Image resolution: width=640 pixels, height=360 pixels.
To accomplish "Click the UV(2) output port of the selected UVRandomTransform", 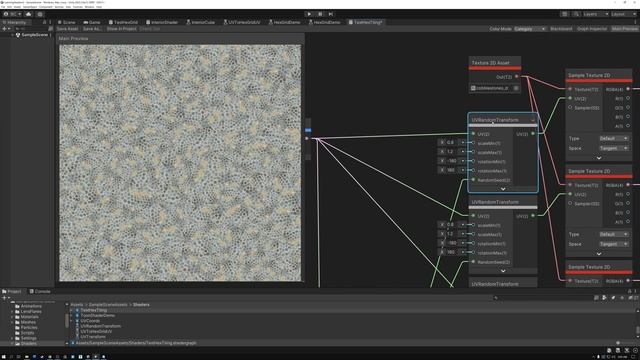I will point(533,134).
